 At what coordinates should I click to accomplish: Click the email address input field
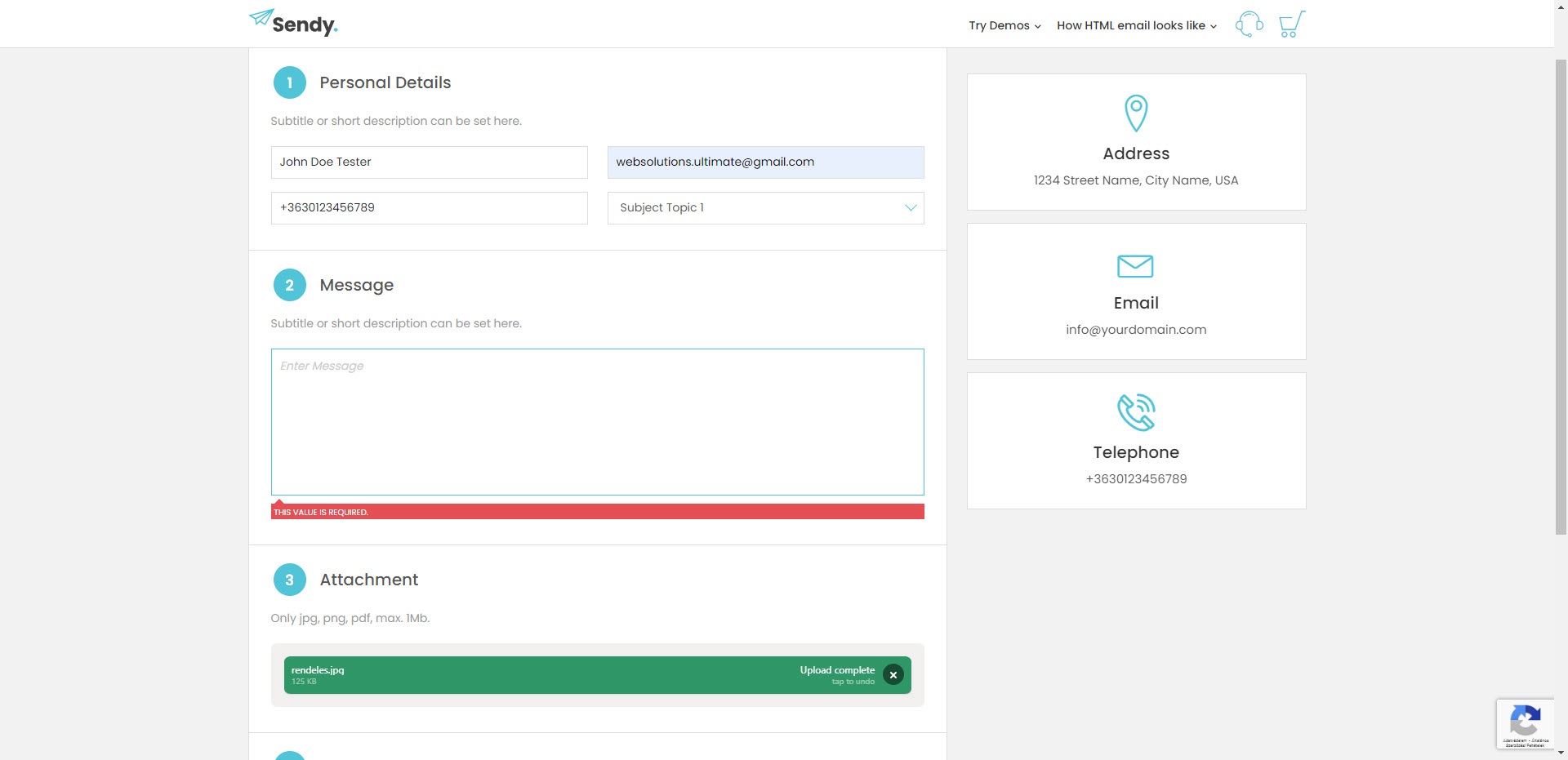[766, 162]
